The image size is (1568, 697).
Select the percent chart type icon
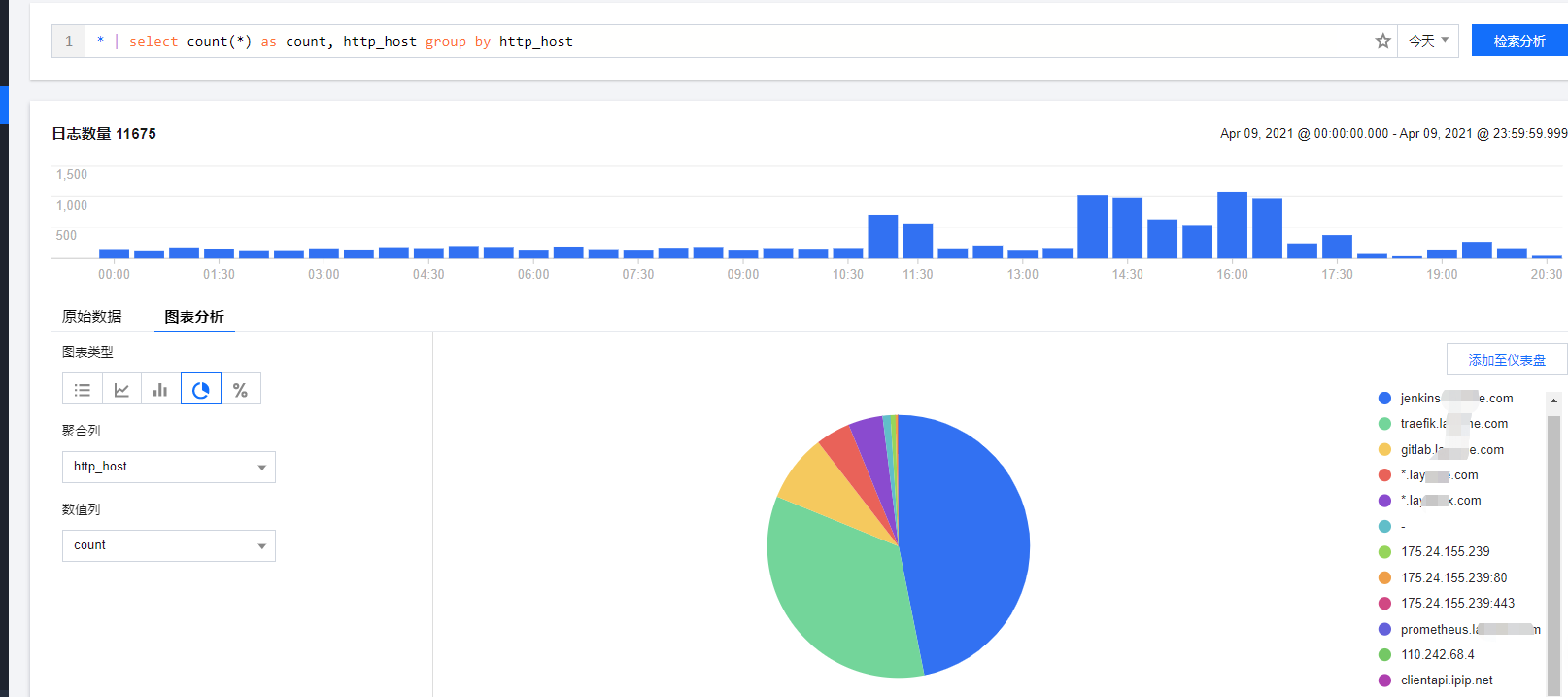pyautogui.click(x=241, y=389)
